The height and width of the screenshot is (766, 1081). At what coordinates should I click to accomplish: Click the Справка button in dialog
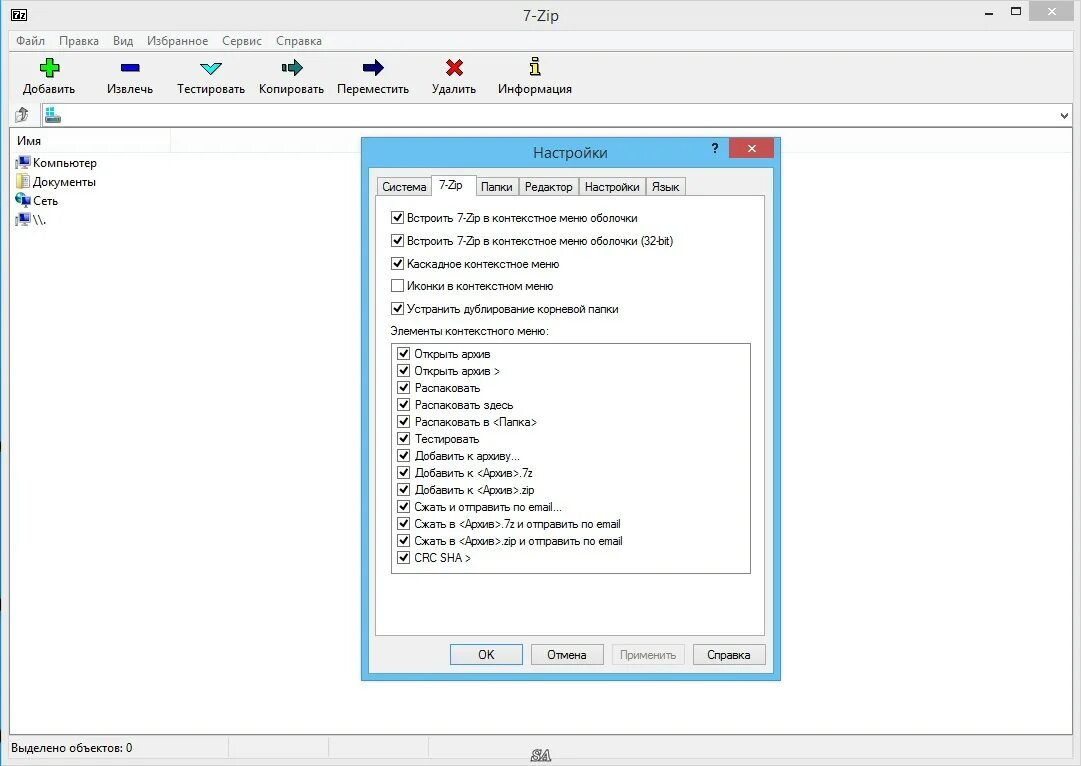pyautogui.click(x=729, y=654)
